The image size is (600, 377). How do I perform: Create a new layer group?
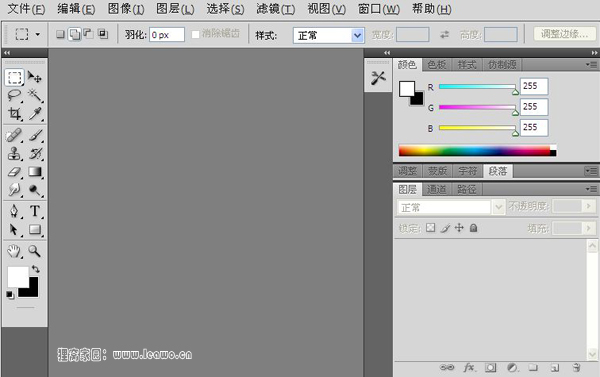pyautogui.click(x=533, y=368)
